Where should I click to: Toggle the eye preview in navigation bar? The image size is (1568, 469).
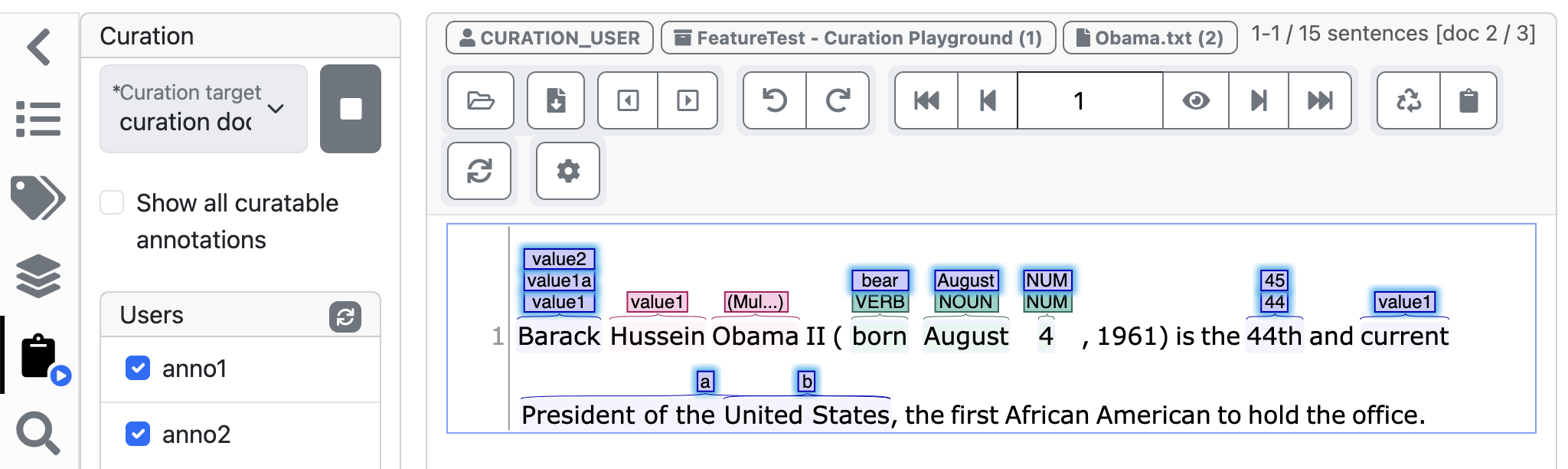(1196, 100)
